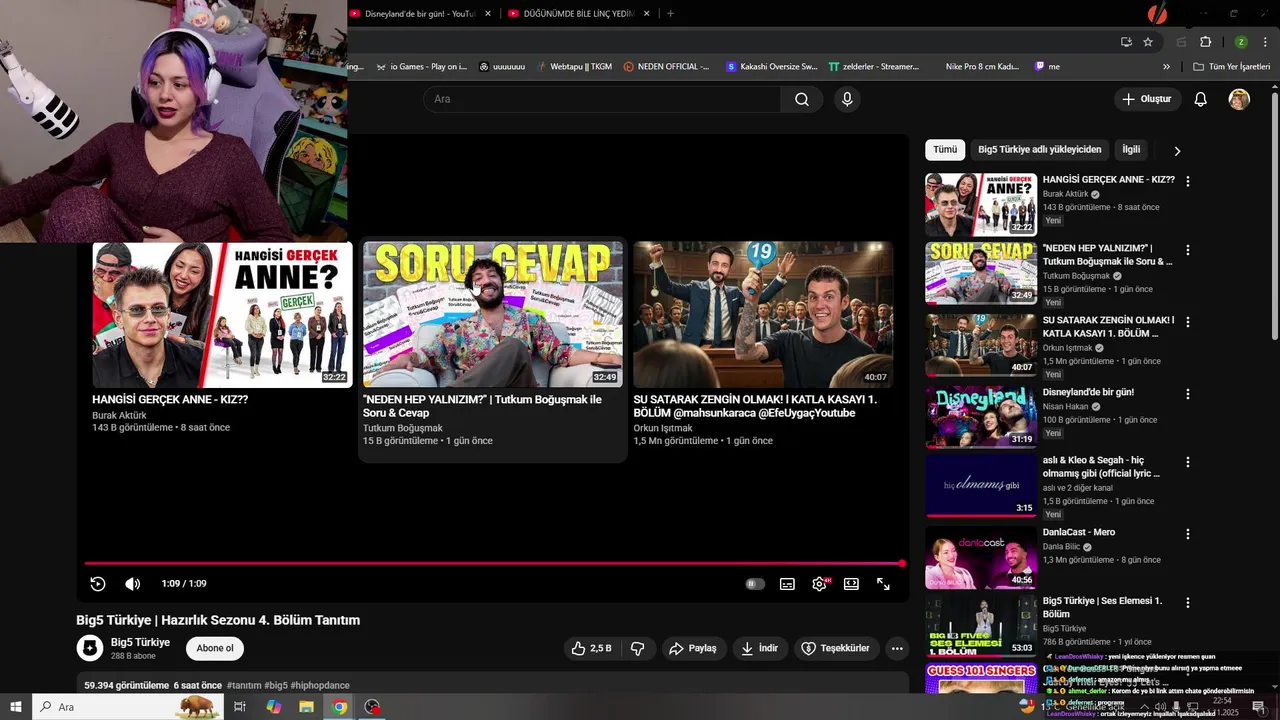Open Chrome extensions puzzle icon
This screenshot has width=1280, height=720.
pyautogui.click(x=1205, y=42)
